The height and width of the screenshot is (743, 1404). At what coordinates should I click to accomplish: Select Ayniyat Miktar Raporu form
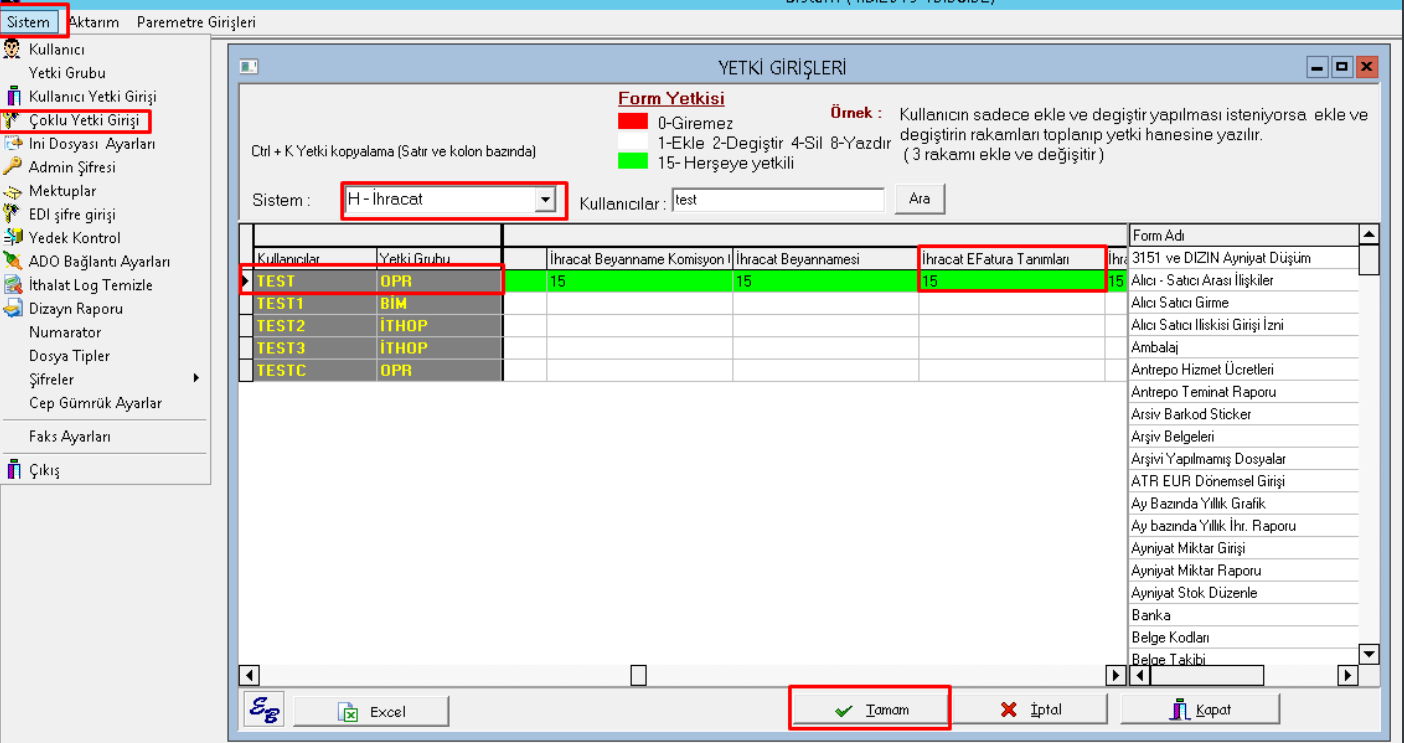[x=1244, y=570]
